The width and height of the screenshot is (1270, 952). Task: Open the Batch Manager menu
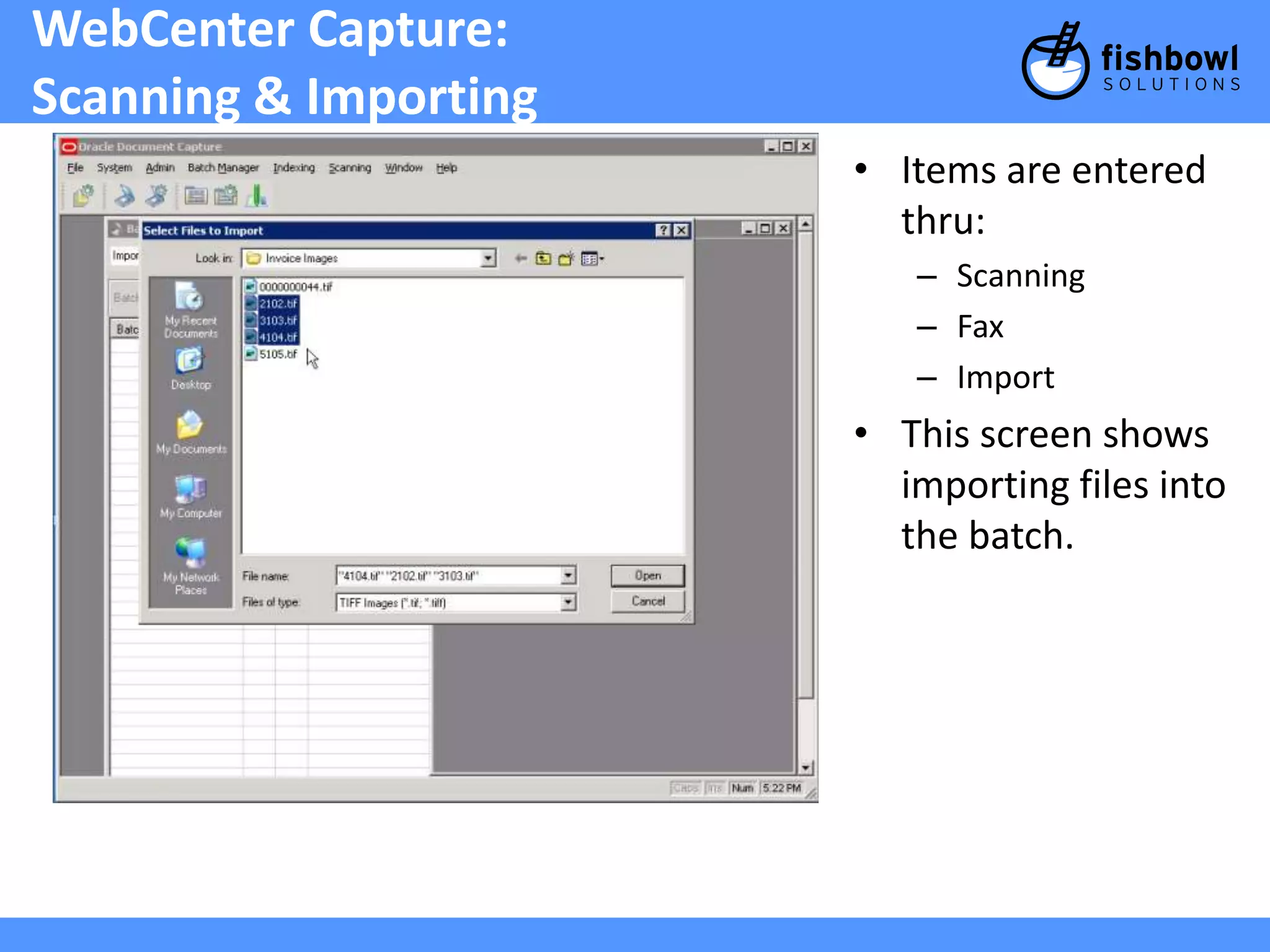coord(223,168)
